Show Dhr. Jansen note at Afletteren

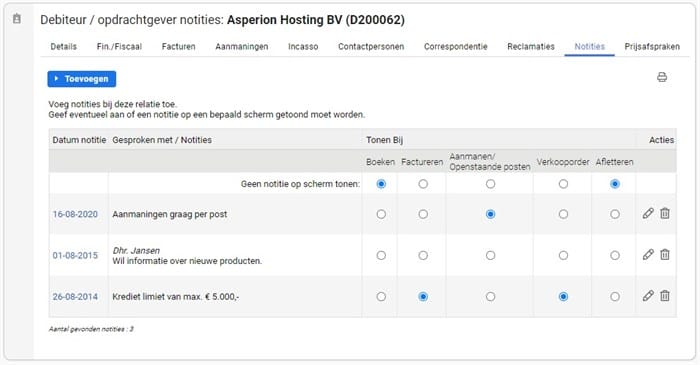(615, 255)
